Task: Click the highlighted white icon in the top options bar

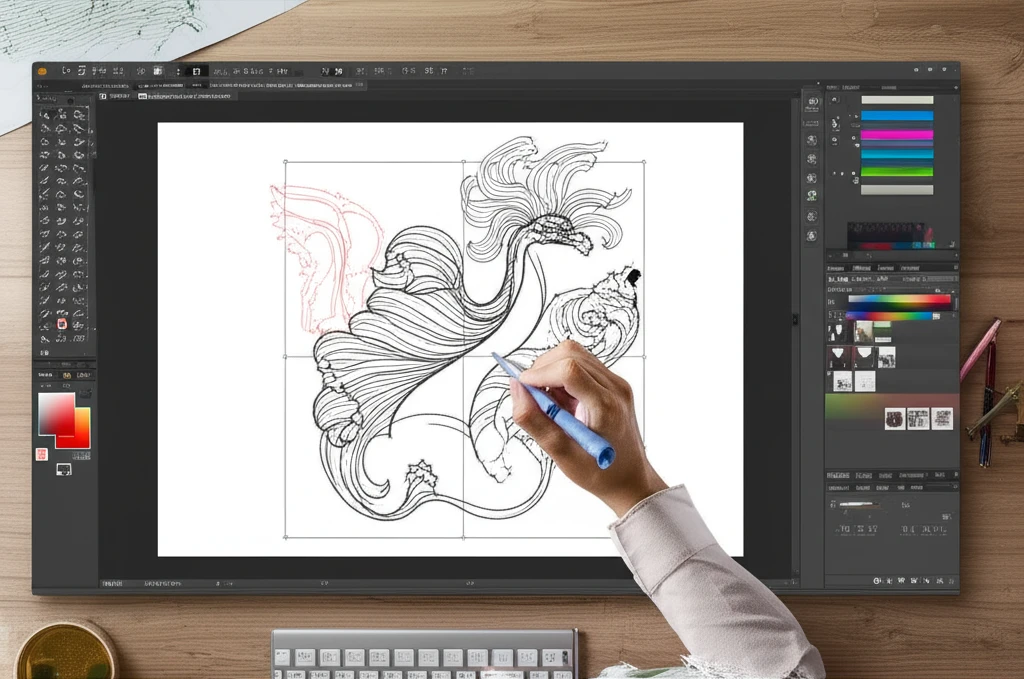Action: point(197,71)
